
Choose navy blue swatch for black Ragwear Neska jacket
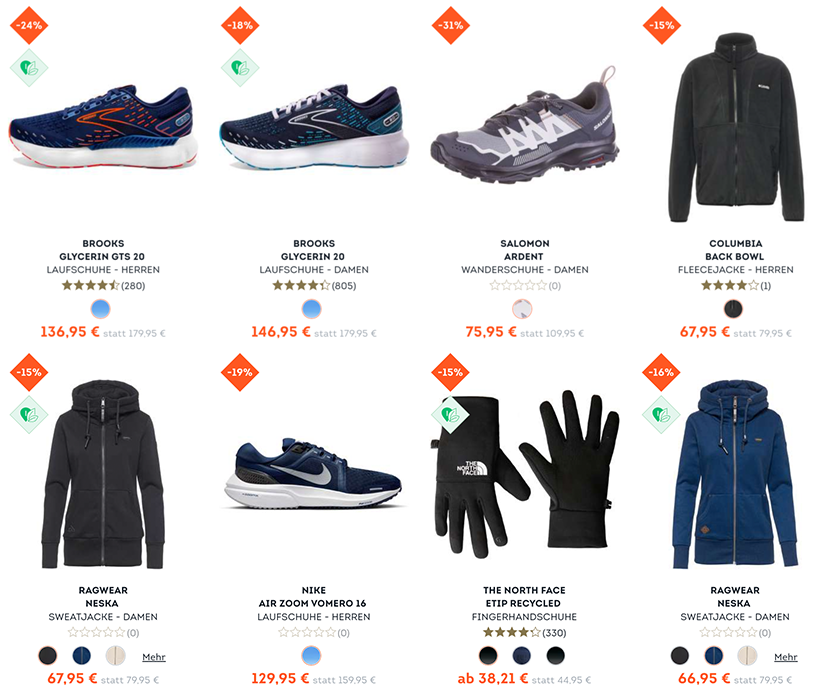pos(81,655)
